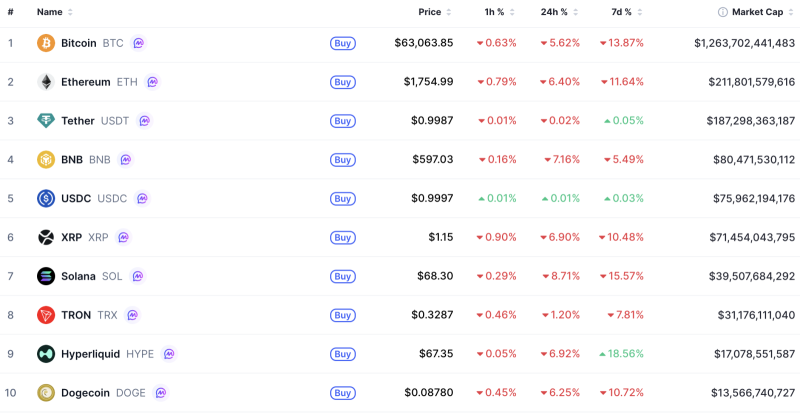The height and width of the screenshot is (415, 800).
Task: Open the chart icon beside DOGE
Action: 161,393
